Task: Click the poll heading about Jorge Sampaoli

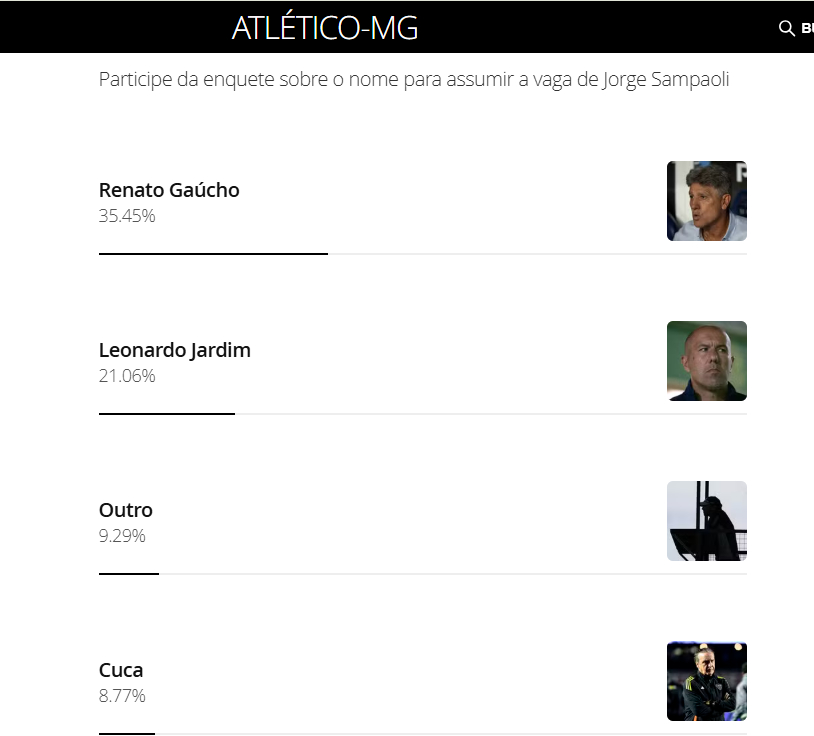Action: (414, 80)
